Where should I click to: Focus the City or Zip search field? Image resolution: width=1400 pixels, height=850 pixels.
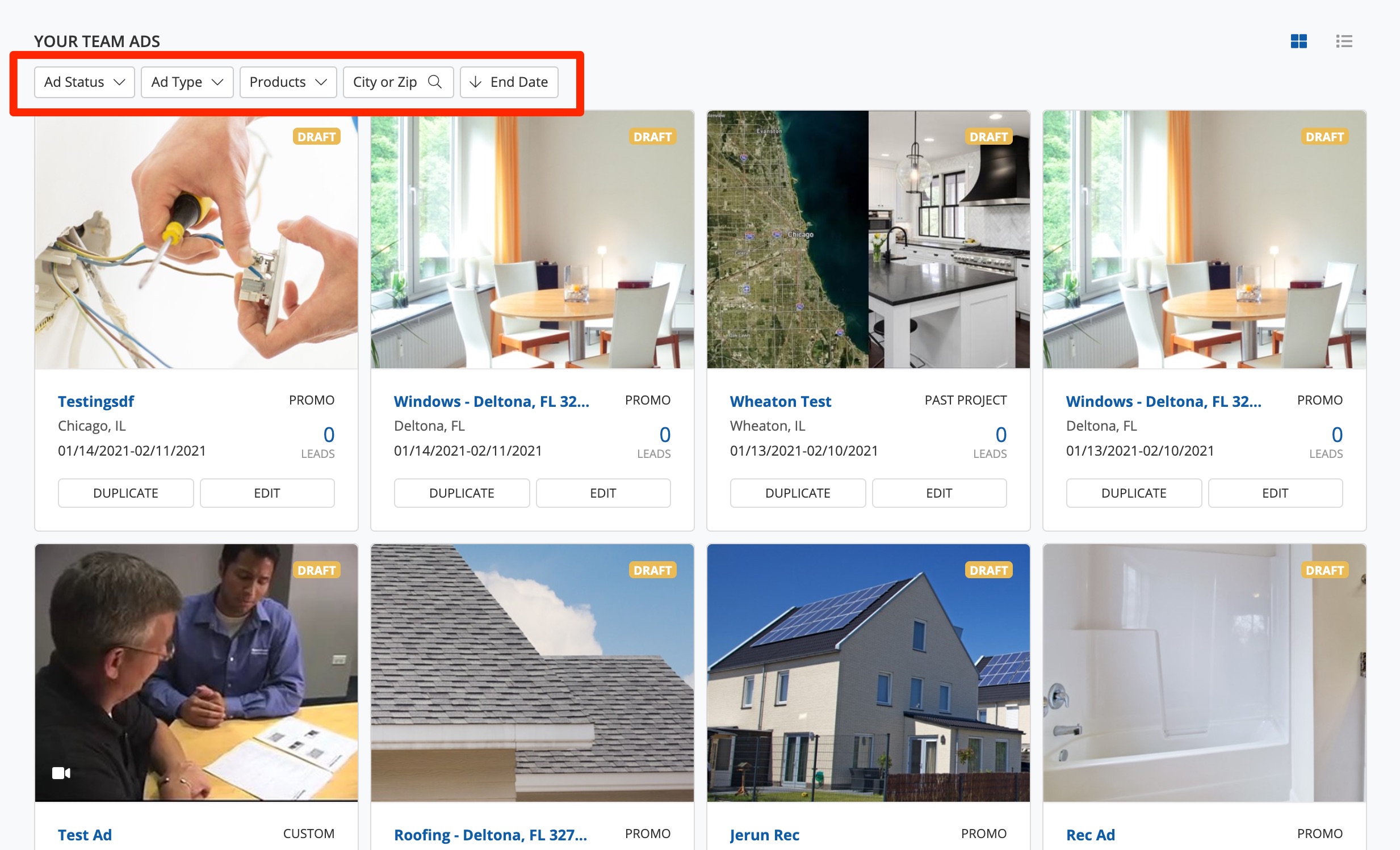pyautogui.click(x=398, y=82)
